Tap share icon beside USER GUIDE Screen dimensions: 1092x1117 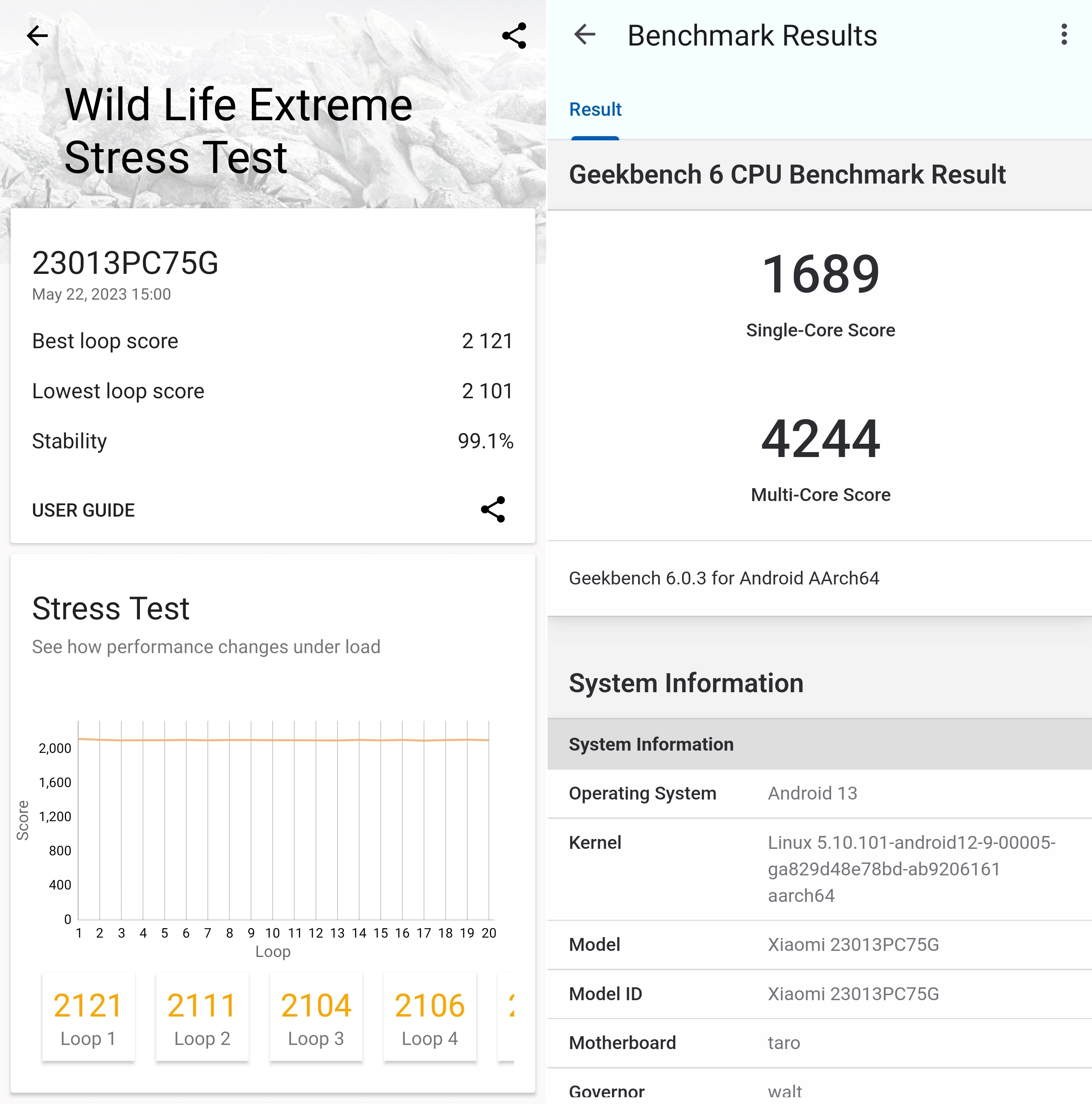pos(493,509)
